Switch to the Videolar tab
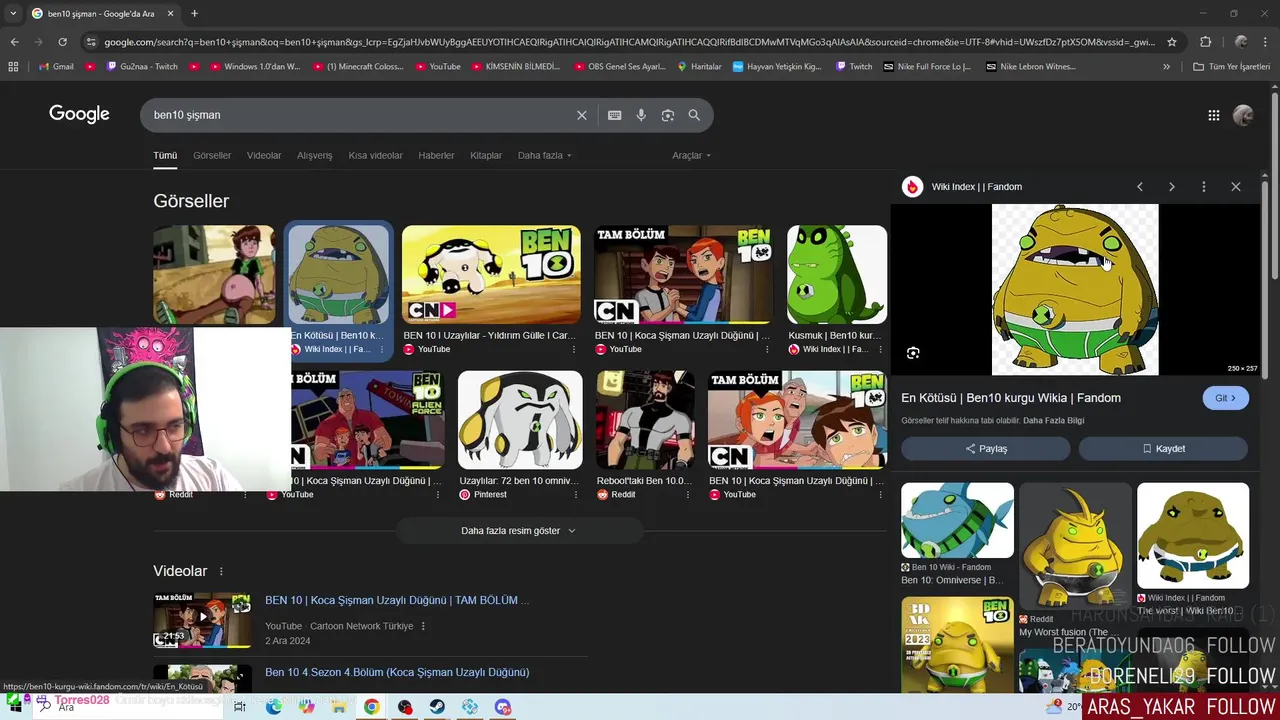The width and height of the screenshot is (1280, 720). coord(264,156)
